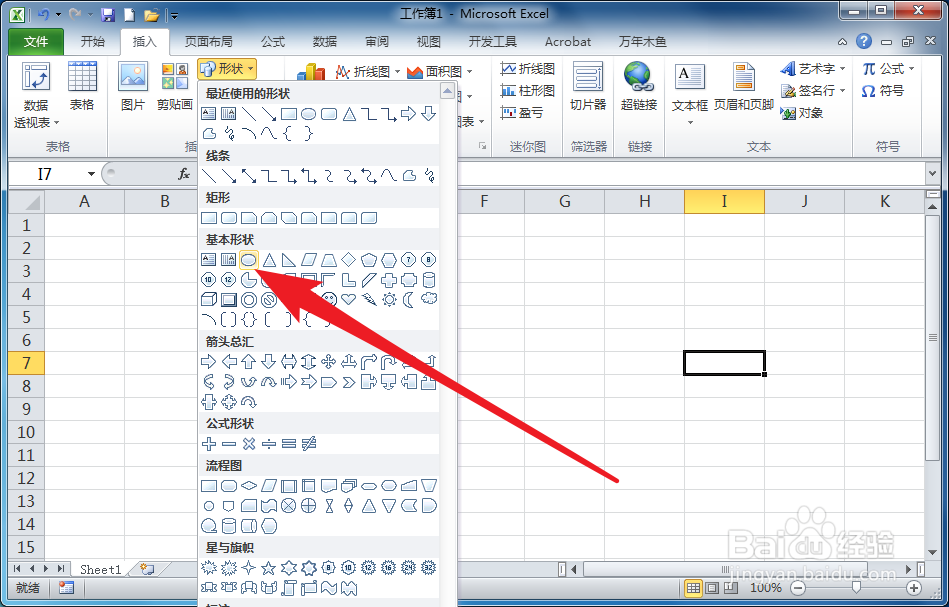Image resolution: width=949 pixels, height=607 pixels.
Task: Insert a 柱形图 column sparkline
Action: point(528,91)
